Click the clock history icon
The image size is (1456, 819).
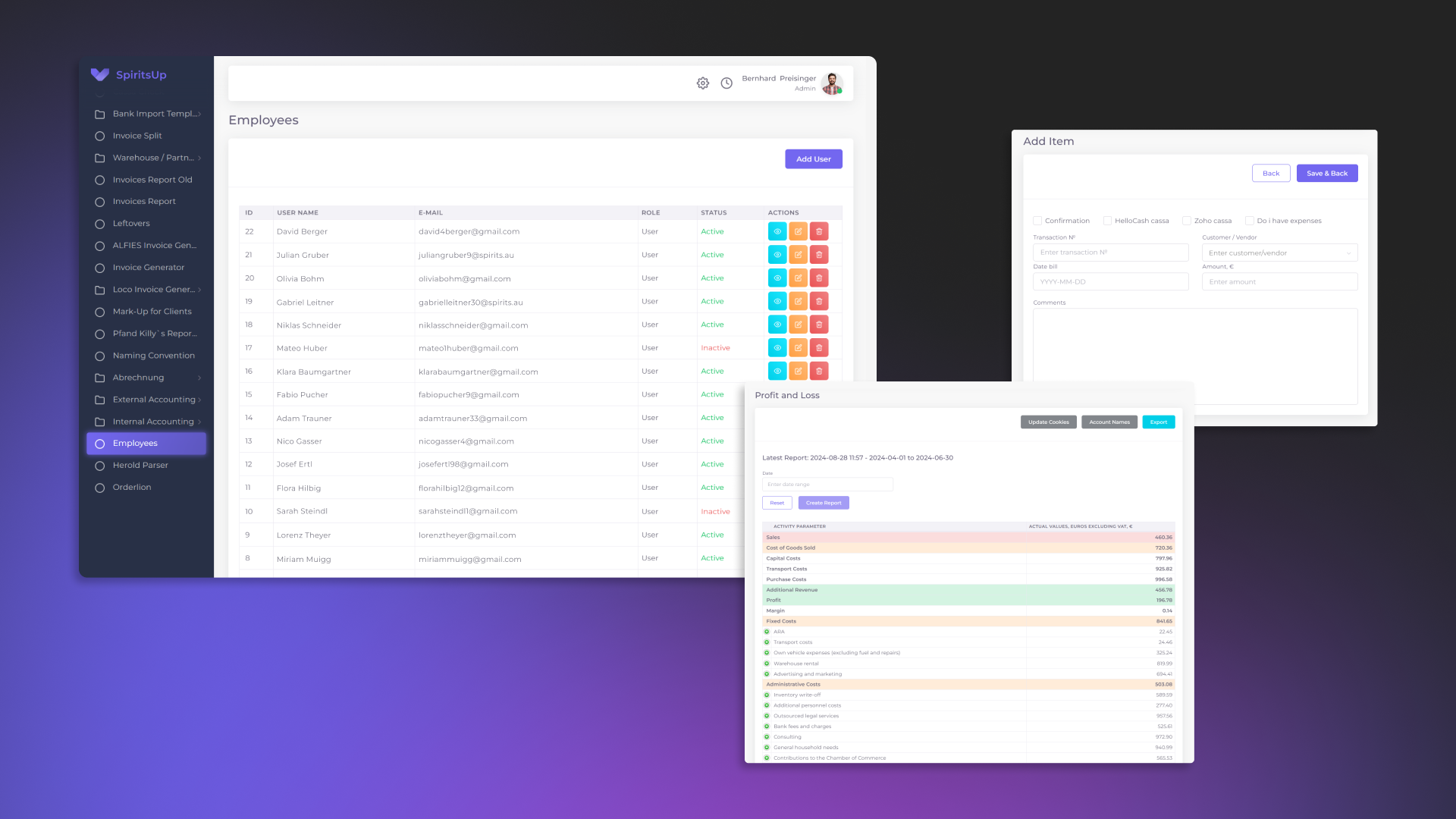coord(726,83)
